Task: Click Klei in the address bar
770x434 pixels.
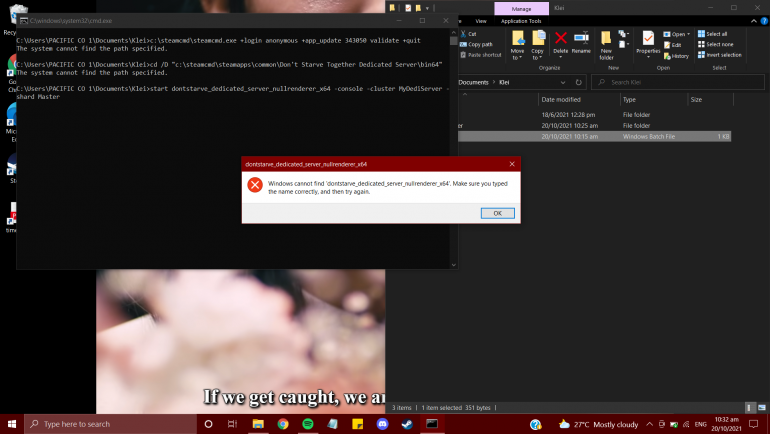Action: [x=504, y=82]
